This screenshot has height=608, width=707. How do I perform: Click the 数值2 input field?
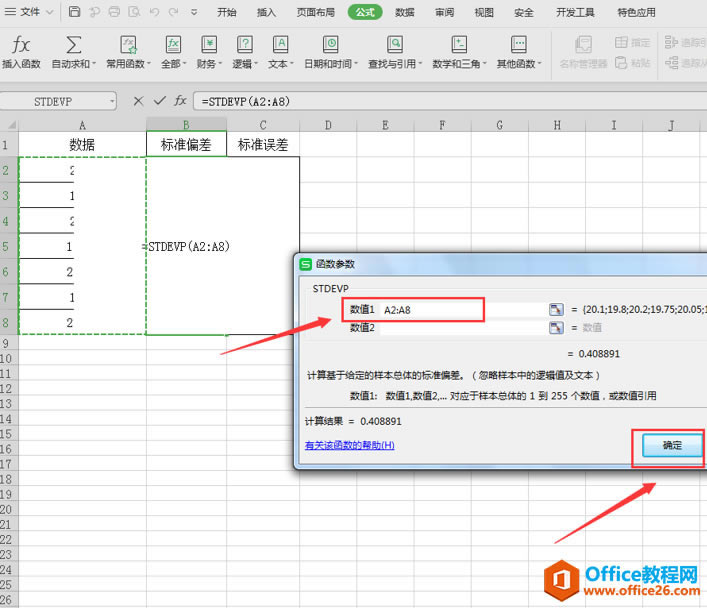(464, 327)
